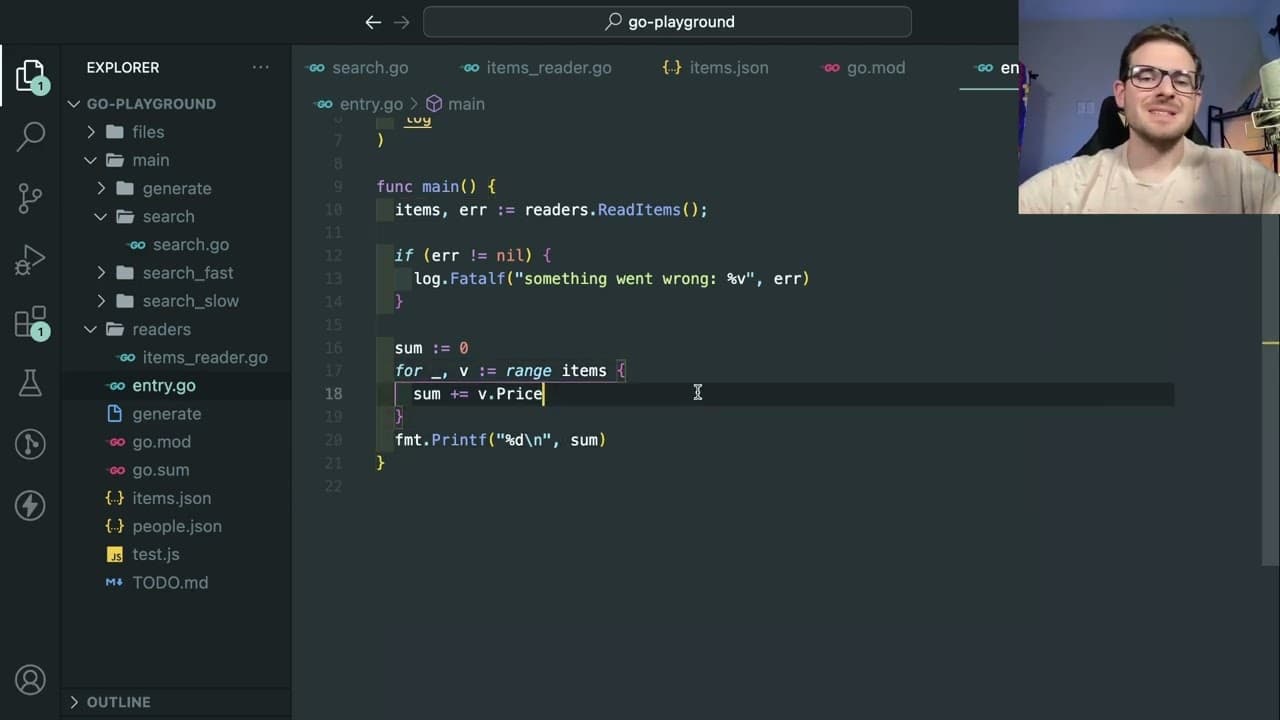The height and width of the screenshot is (720, 1280).
Task: Click the ReadItems call on line 10
Action: tap(639, 210)
